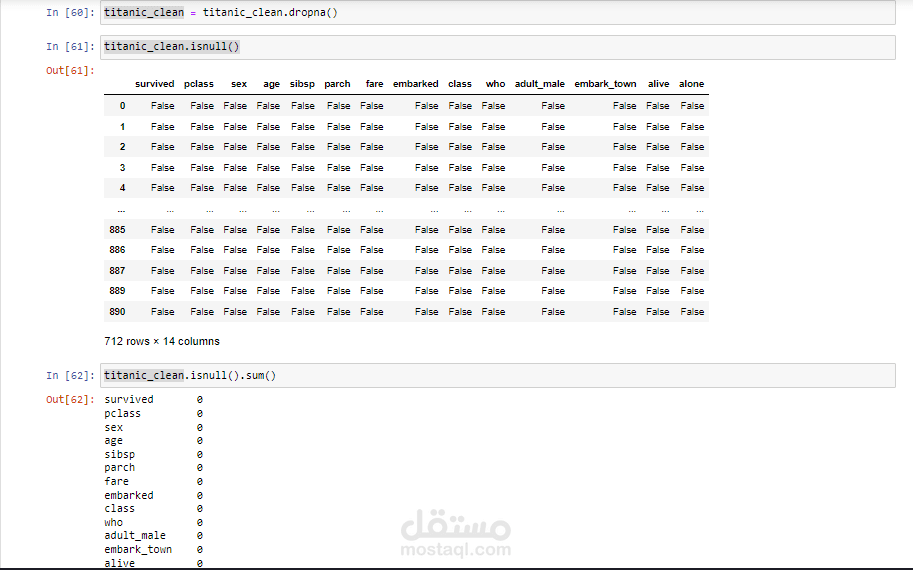
Task: Click 'age' in the Out[62] sum output
Action: 114,441
